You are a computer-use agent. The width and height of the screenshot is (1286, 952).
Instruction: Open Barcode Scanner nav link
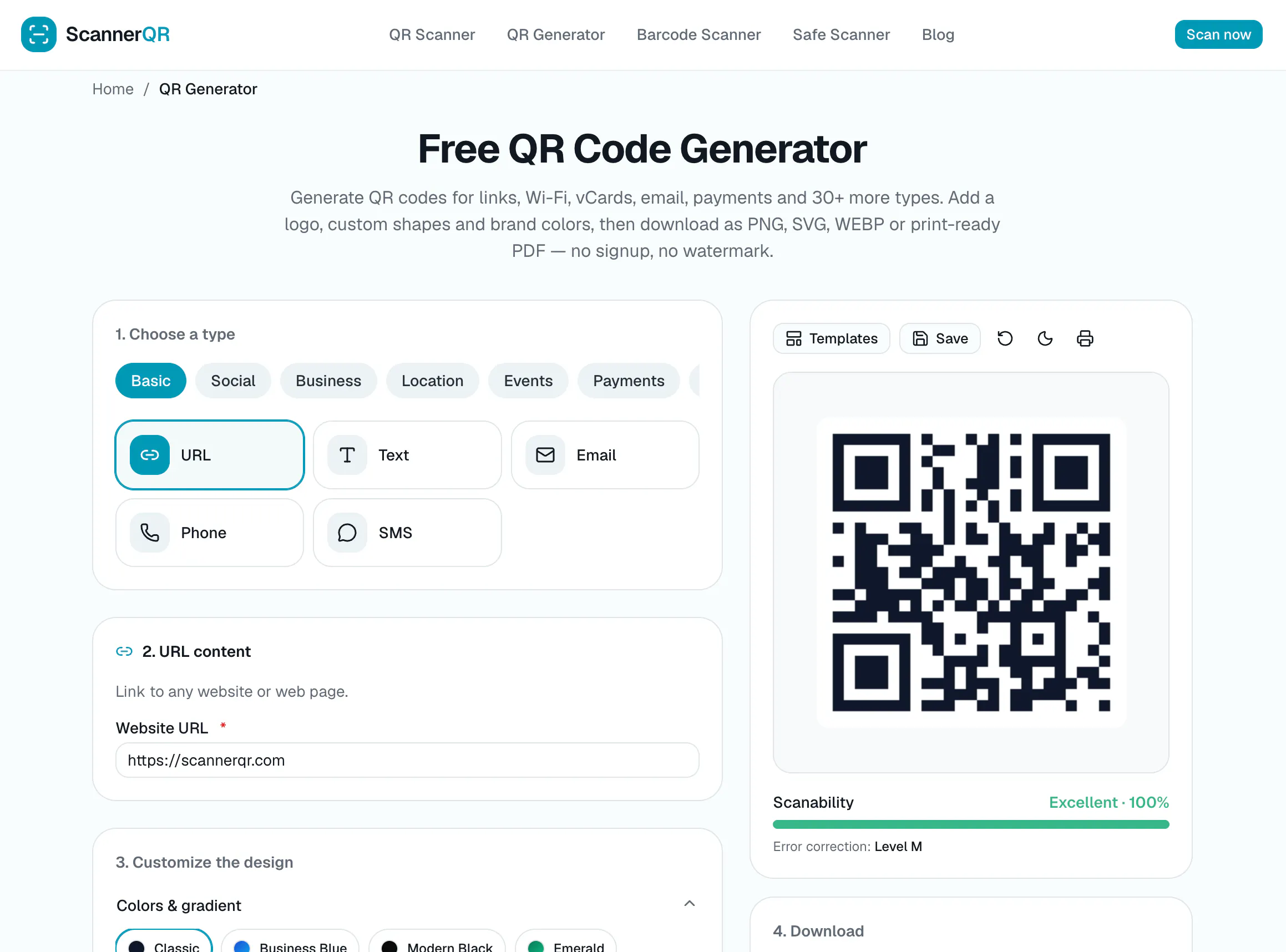699,34
